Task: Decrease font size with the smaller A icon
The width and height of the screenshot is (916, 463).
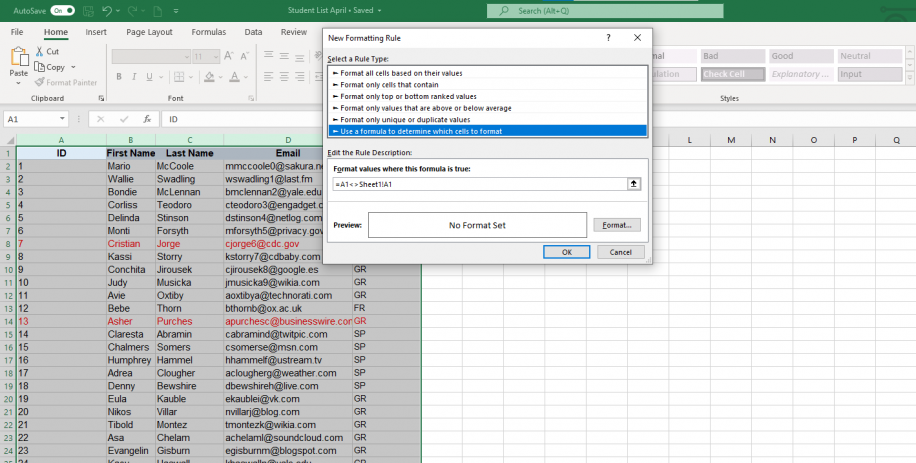Action: [x=244, y=56]
